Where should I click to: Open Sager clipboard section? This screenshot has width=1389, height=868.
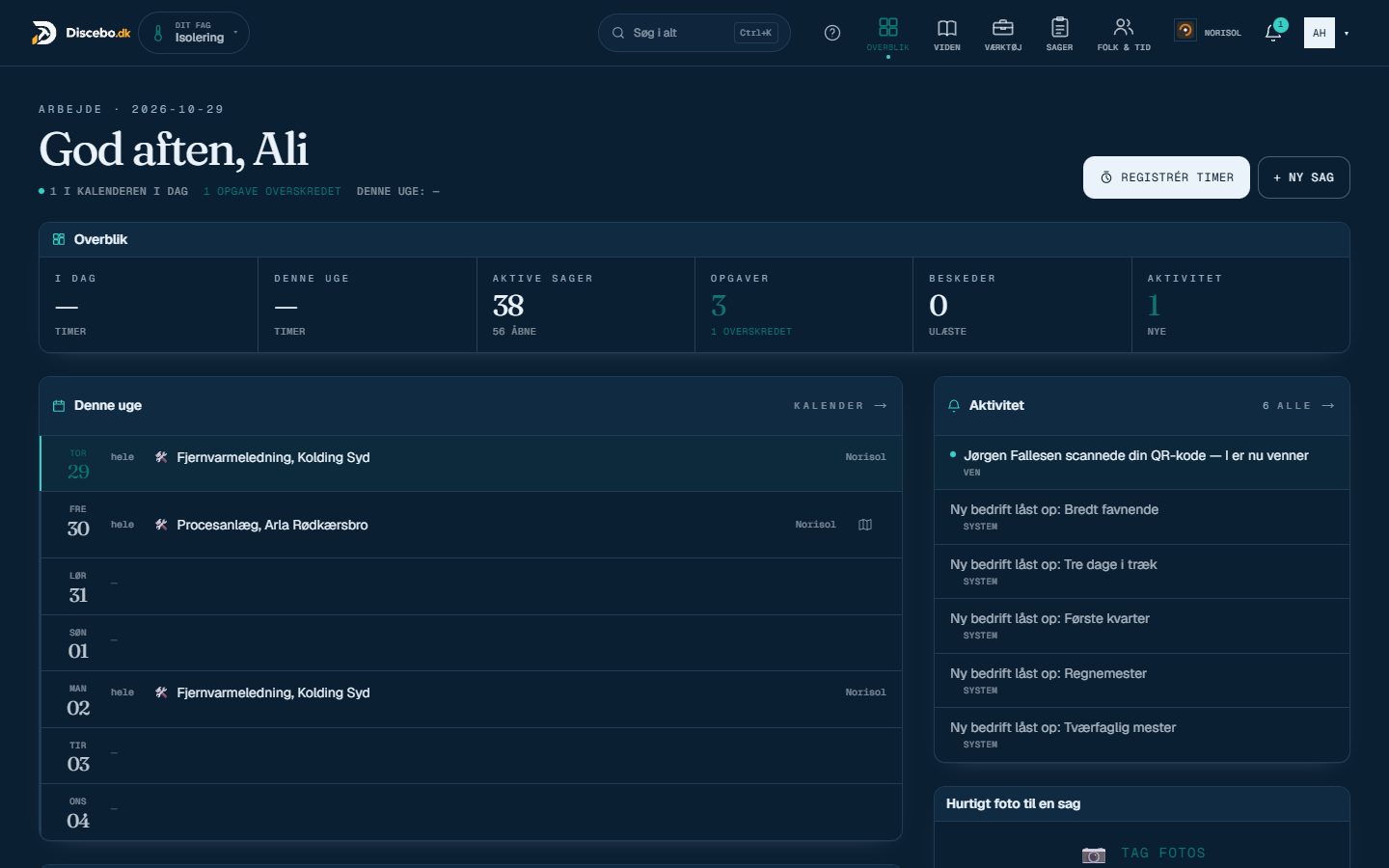1059,34
